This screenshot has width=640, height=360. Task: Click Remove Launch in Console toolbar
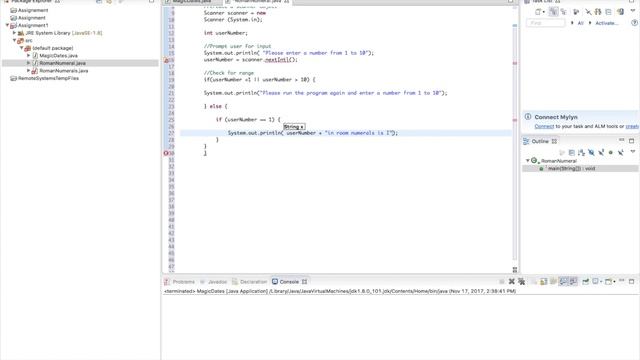511,282
